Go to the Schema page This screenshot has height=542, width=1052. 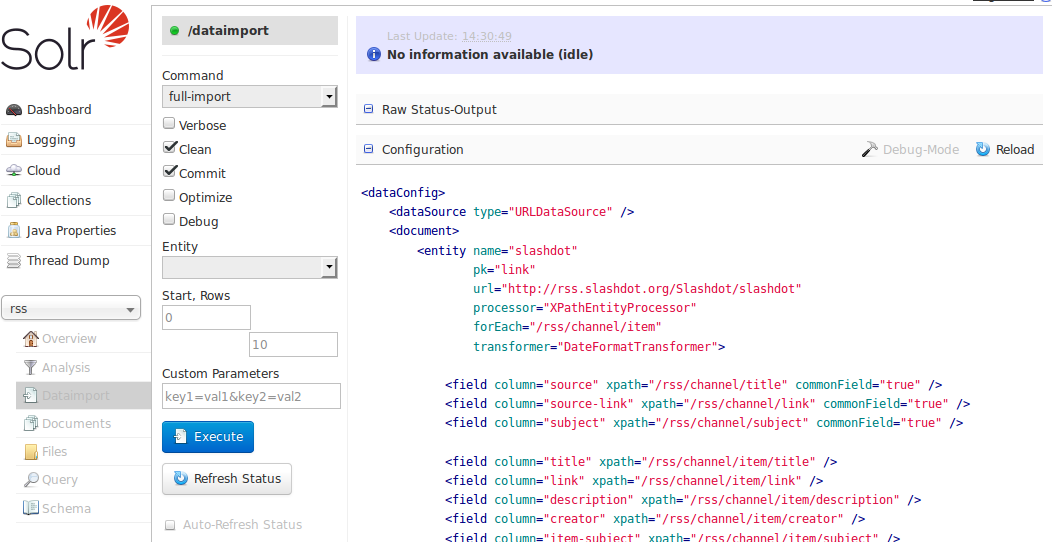pos(65,509)
